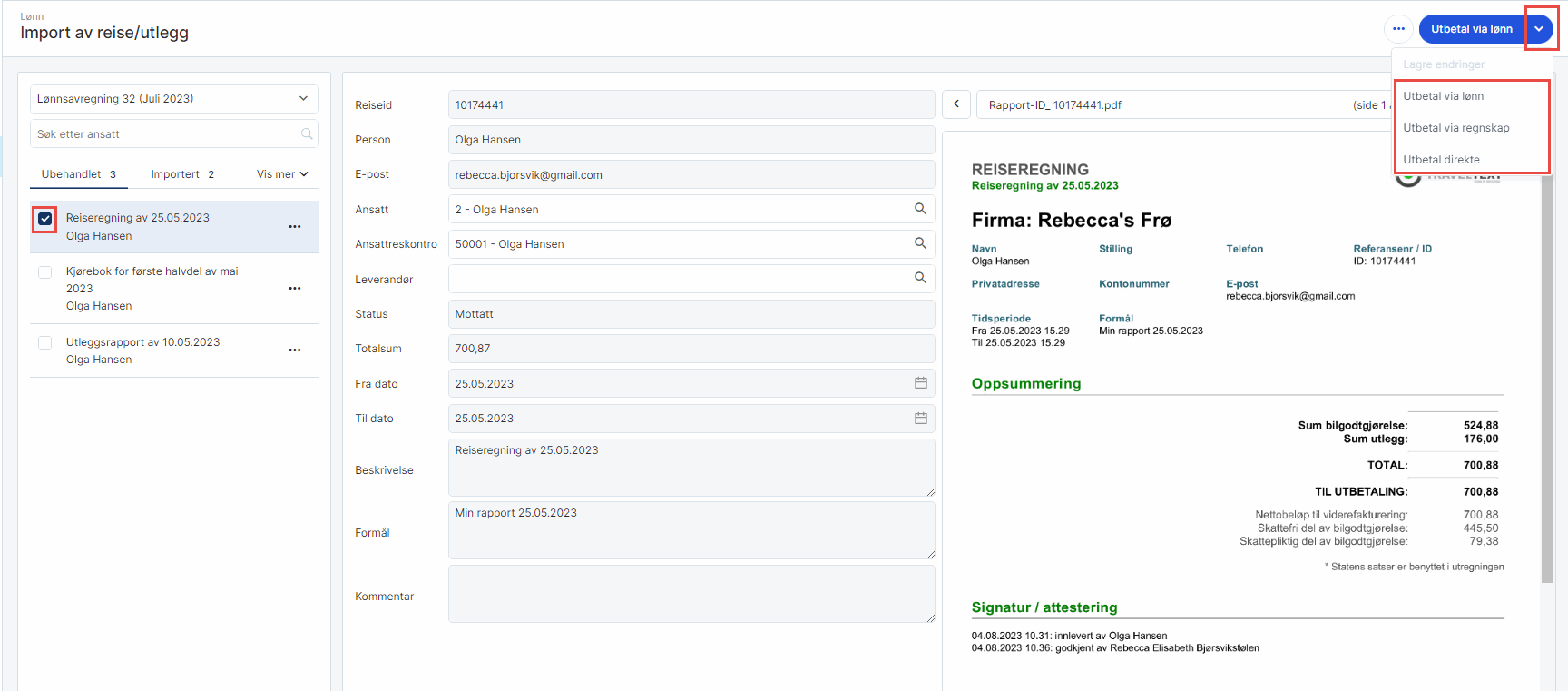
Task: Check the Utleggsrapport av 10.05.2023 checkbox
Action: coord(44,343)
